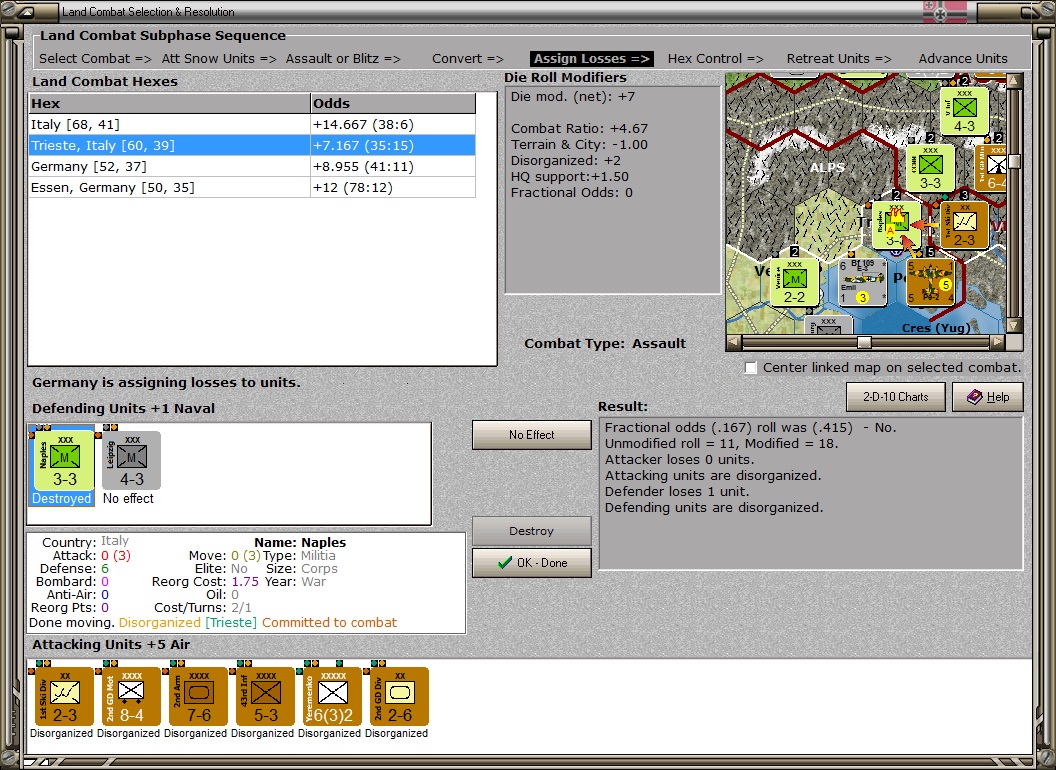Screen dimensions: 1056x770
Task: Click the Disorganized label under 2nd Arm
Action: pos(195,733)
